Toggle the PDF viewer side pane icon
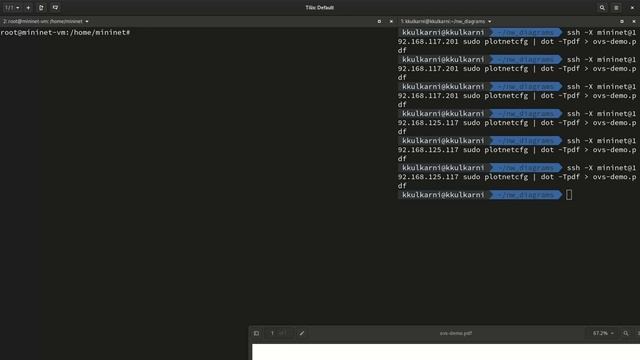The image size is (640, 360). pos(256,333)
